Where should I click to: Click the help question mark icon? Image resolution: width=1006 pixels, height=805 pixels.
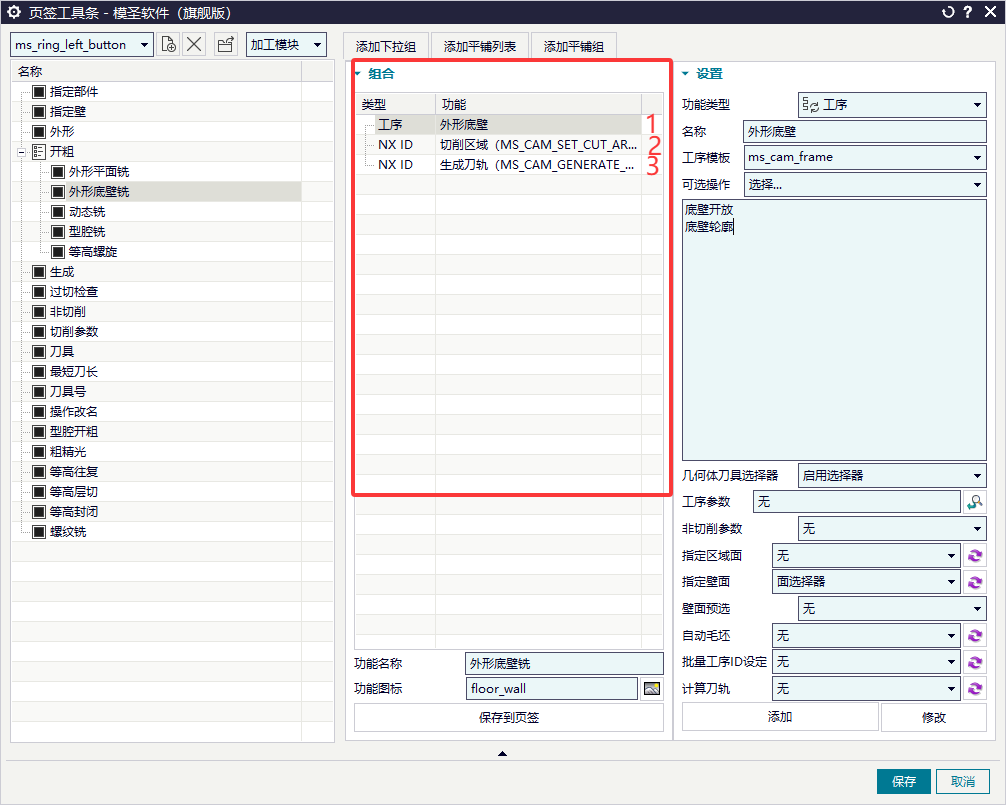pyautogui.click(x=968, y=12)
